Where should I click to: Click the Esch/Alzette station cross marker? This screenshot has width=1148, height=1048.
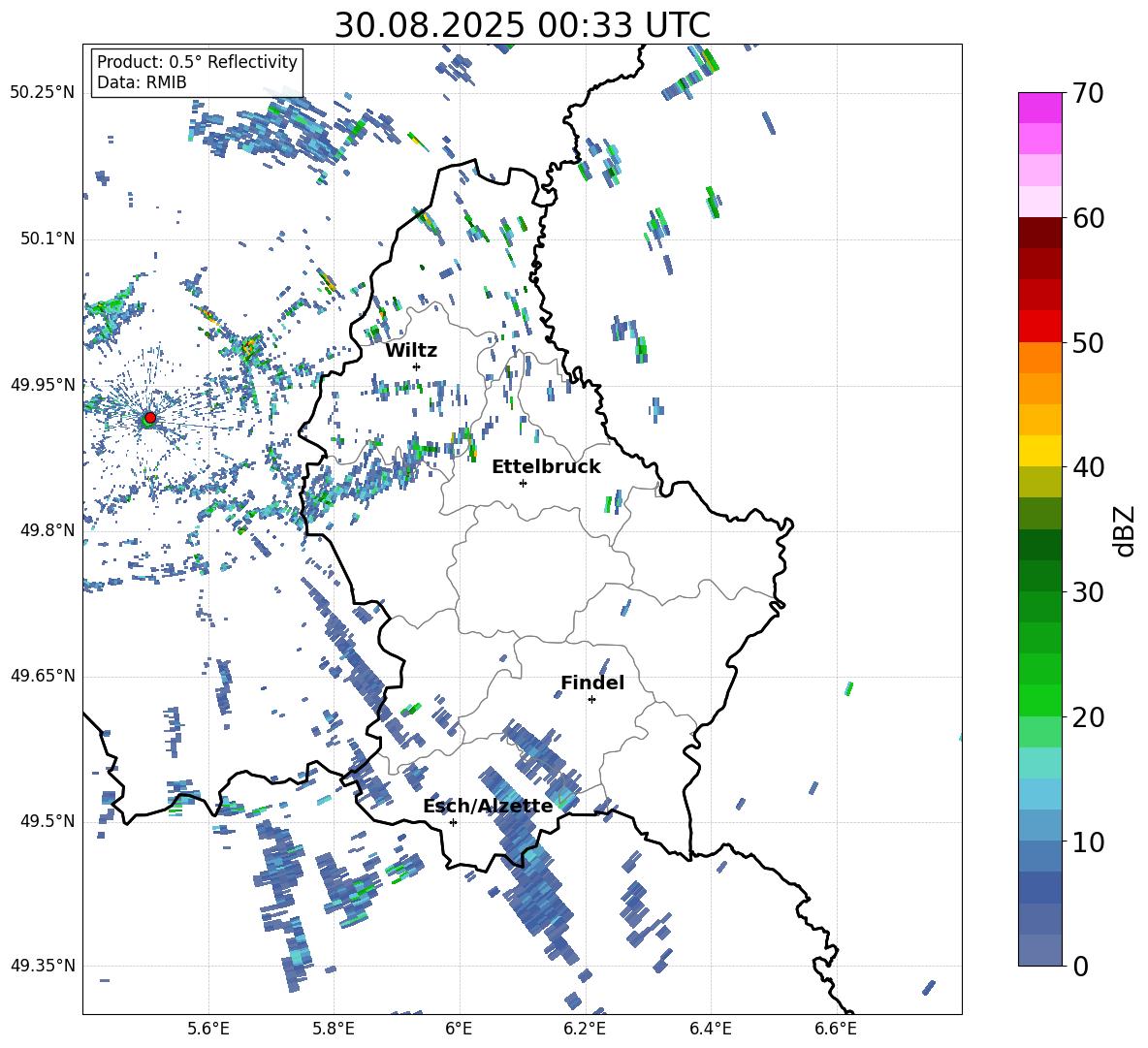[453, 822]
